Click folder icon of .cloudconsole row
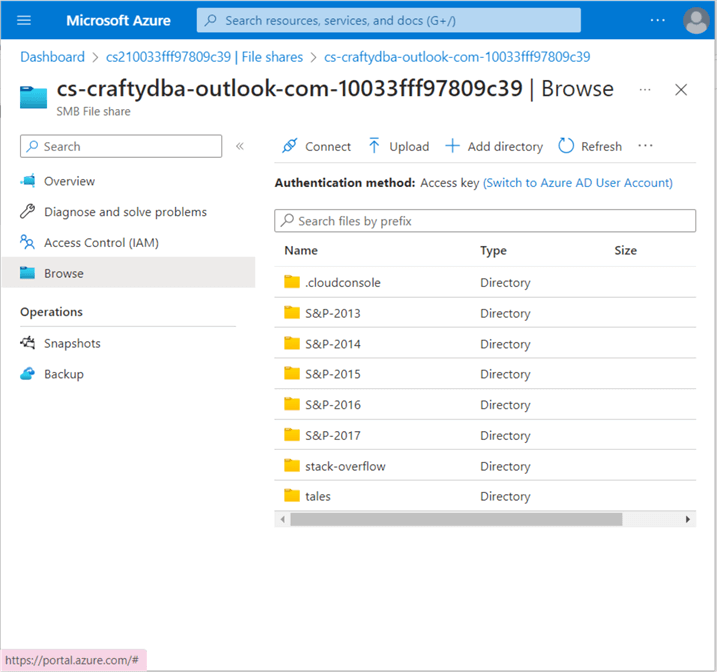717x672 pixels. [x=292, y=282]
